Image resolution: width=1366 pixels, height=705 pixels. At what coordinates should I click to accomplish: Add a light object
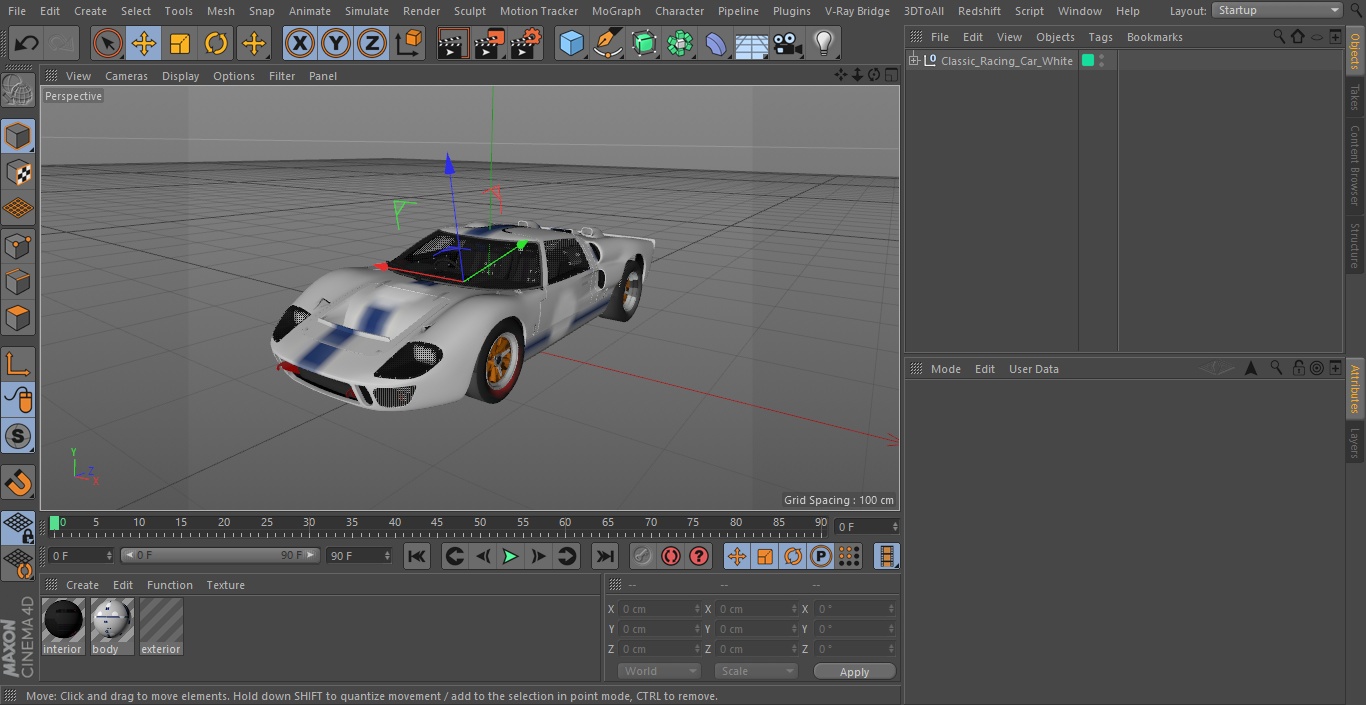824,43
